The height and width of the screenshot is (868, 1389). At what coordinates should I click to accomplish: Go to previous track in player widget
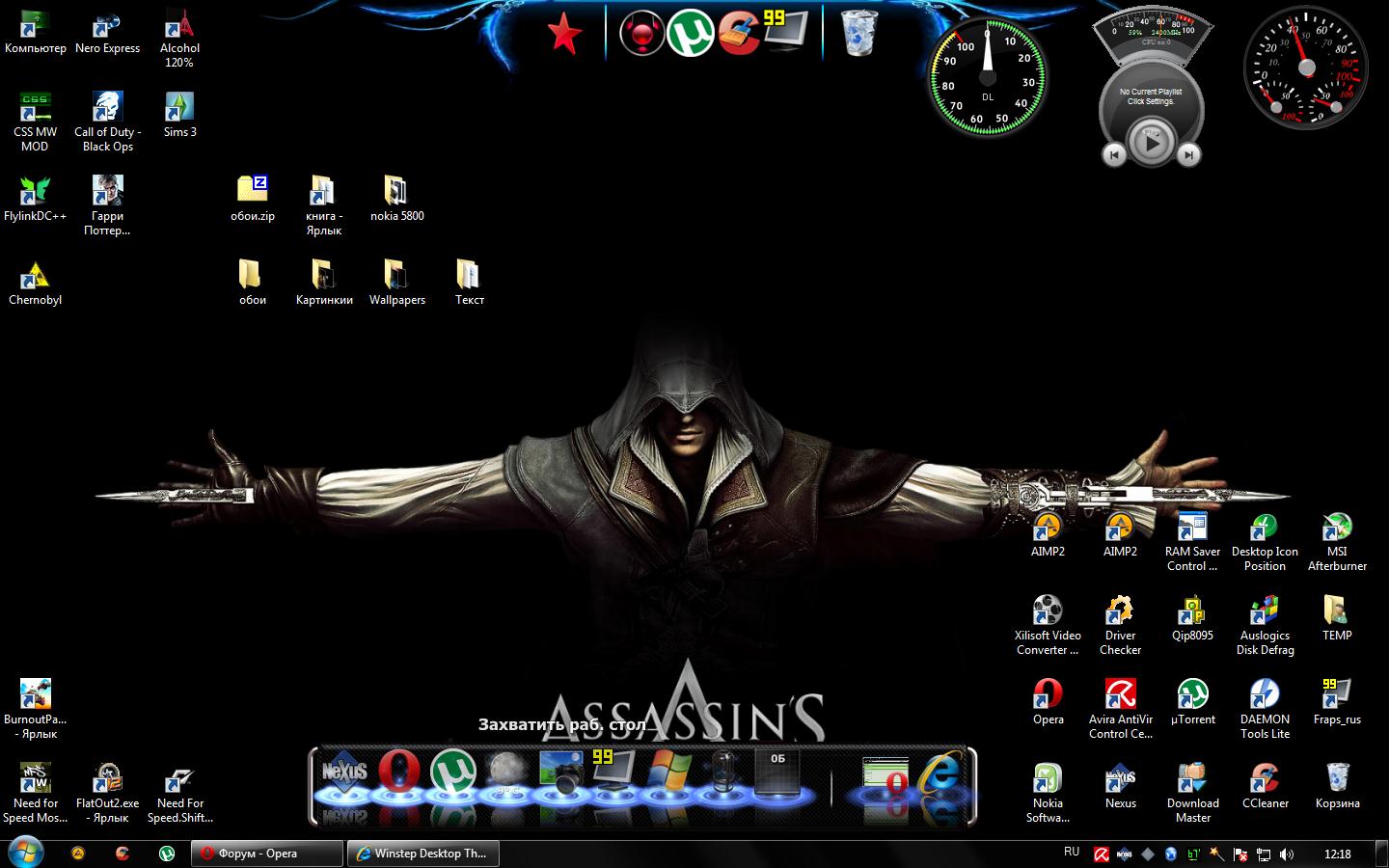pyautogui.click(x=1114, y=153)
